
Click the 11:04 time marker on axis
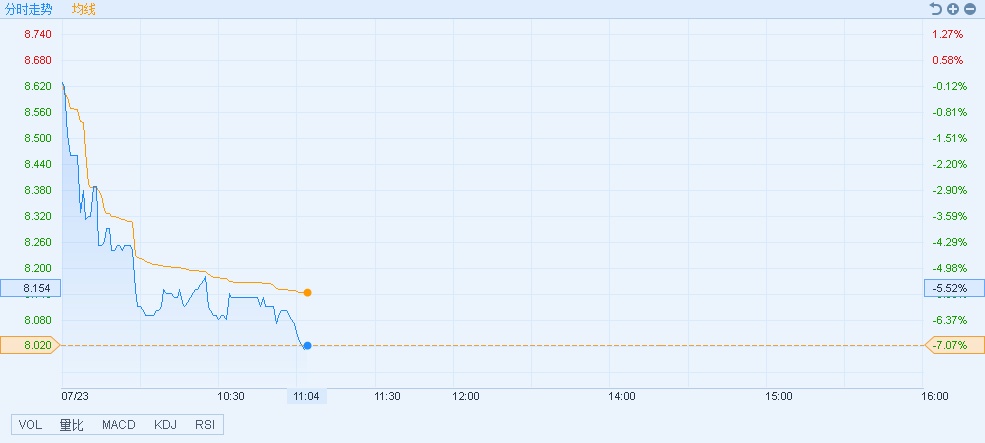click(x=307, y=397)
